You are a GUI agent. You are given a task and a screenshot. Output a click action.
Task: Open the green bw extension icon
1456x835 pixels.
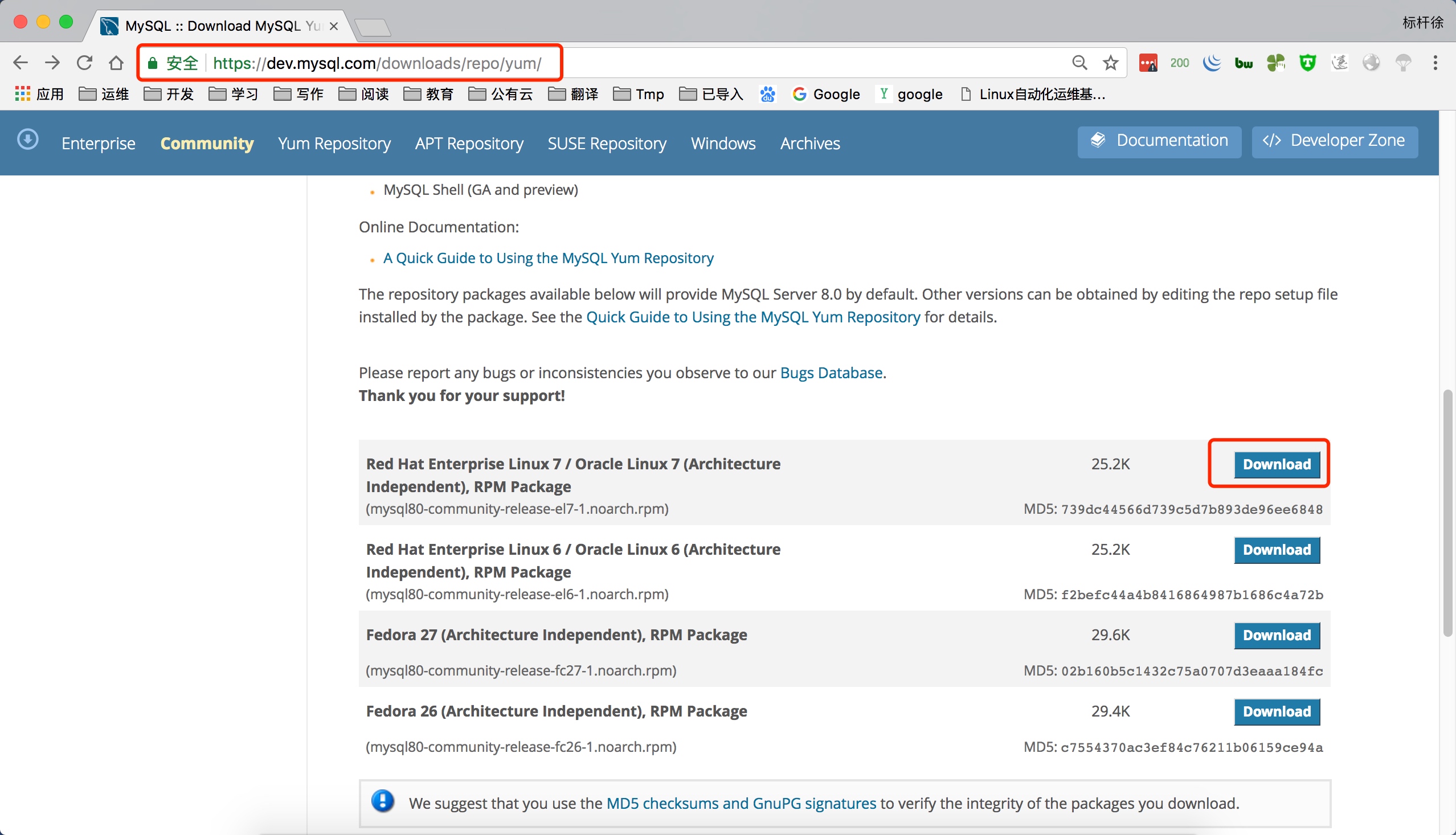click(x=1244, y=63)
